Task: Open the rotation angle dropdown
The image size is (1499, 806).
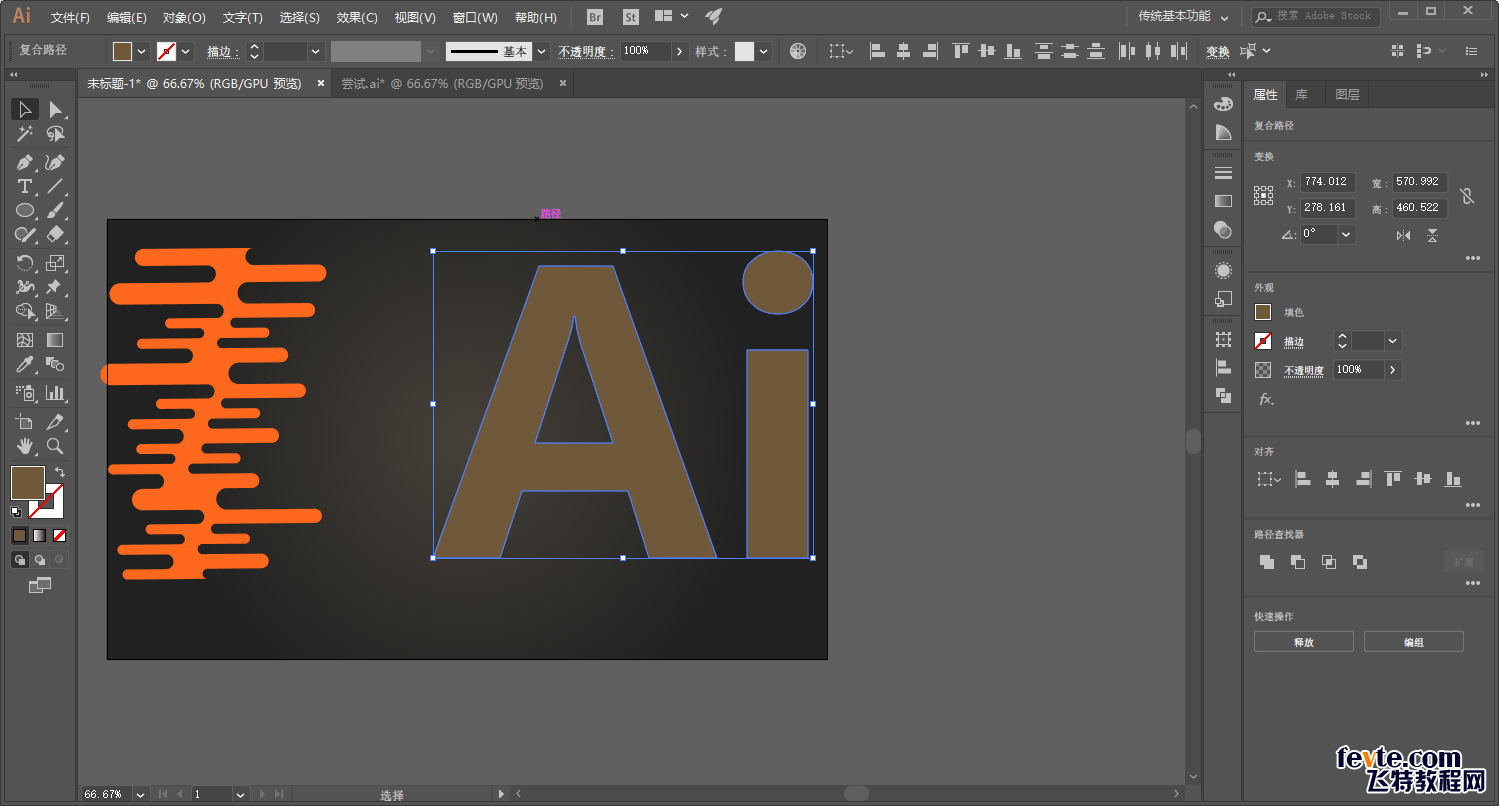Action: coord(1346,234)
